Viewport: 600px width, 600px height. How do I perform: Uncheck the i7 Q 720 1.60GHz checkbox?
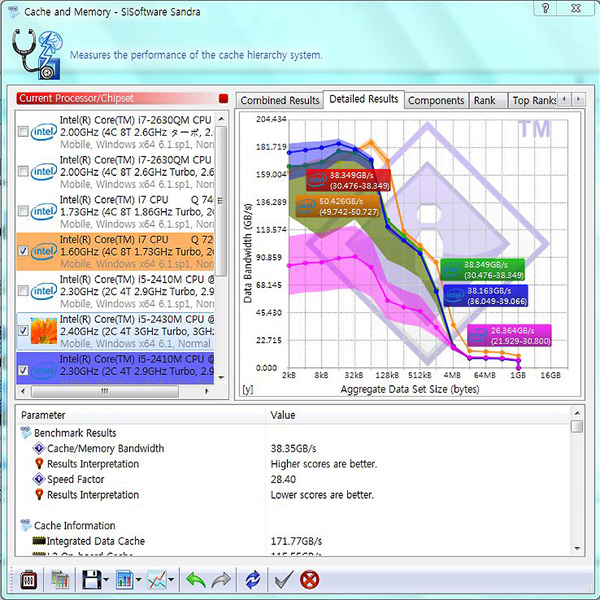click(x=23, y=251)
